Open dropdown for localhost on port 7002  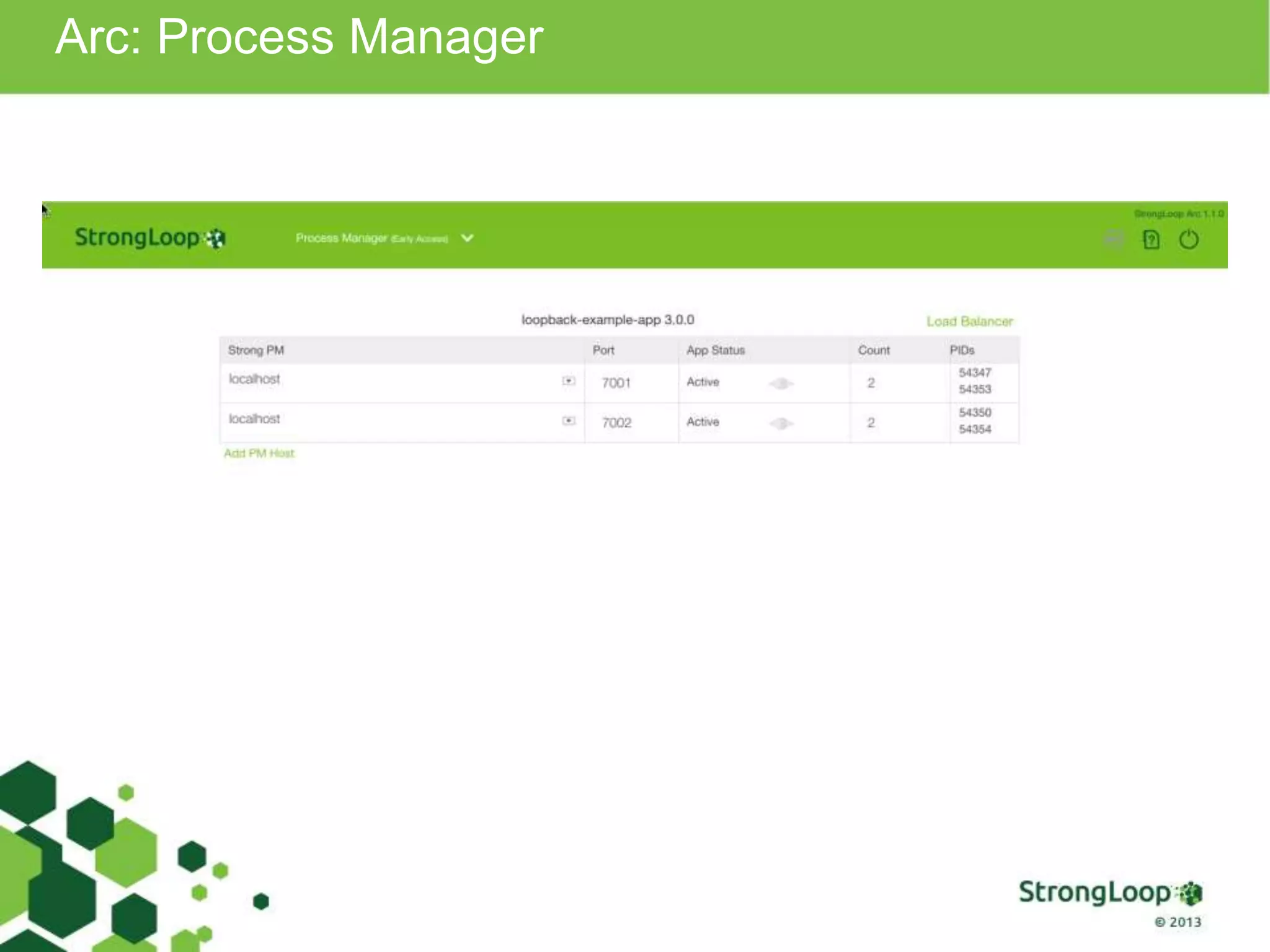pyautogui.click(x=569, y=420)
